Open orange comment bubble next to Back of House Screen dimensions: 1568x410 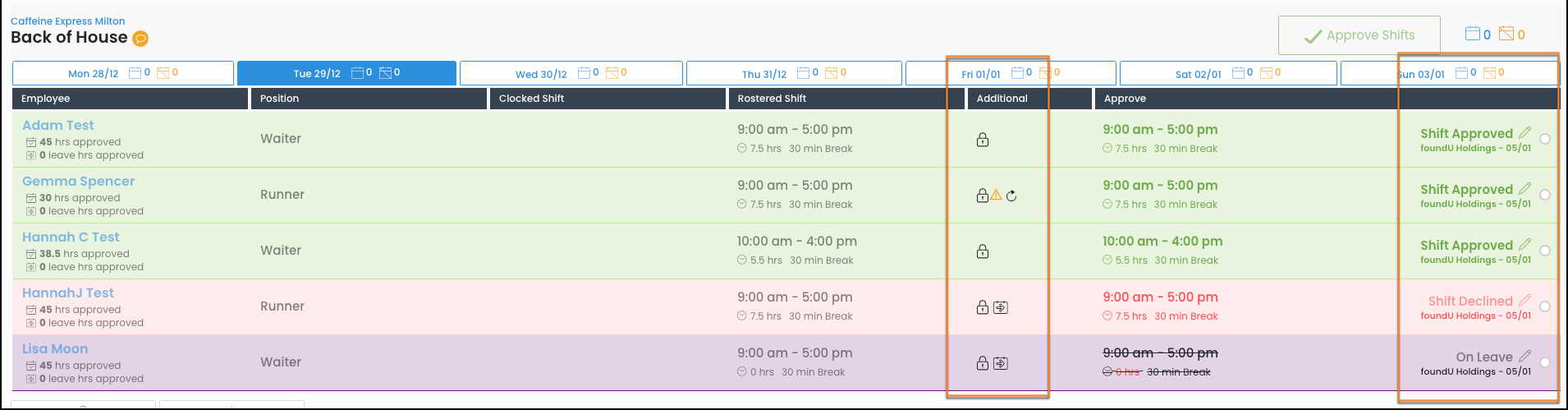tap(140, 38)
